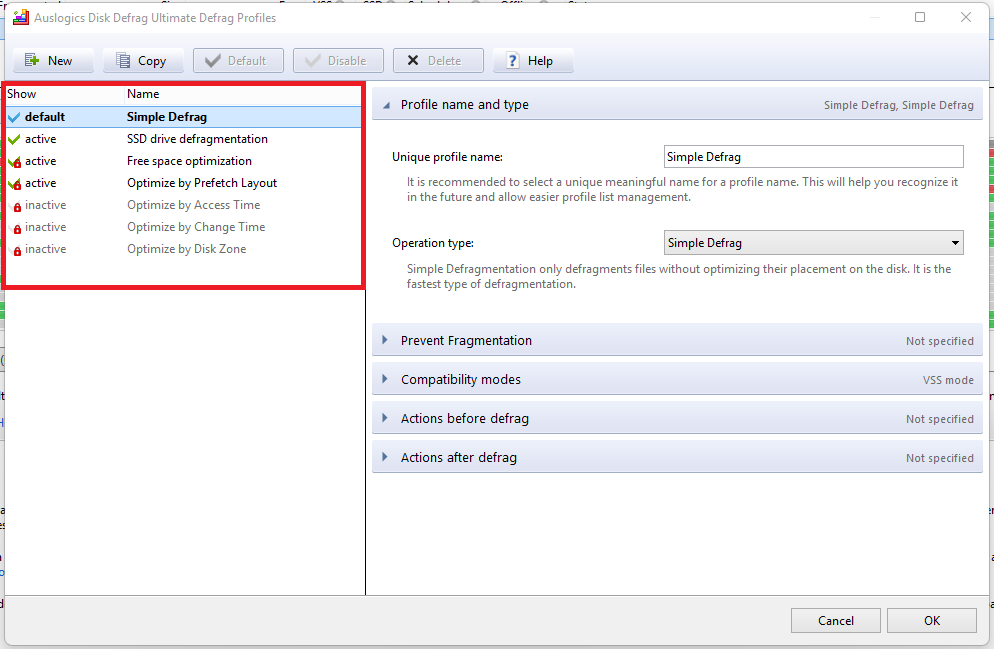994x649 pixels.
Task: Click the Delete profile button
Action: point(438,61)
